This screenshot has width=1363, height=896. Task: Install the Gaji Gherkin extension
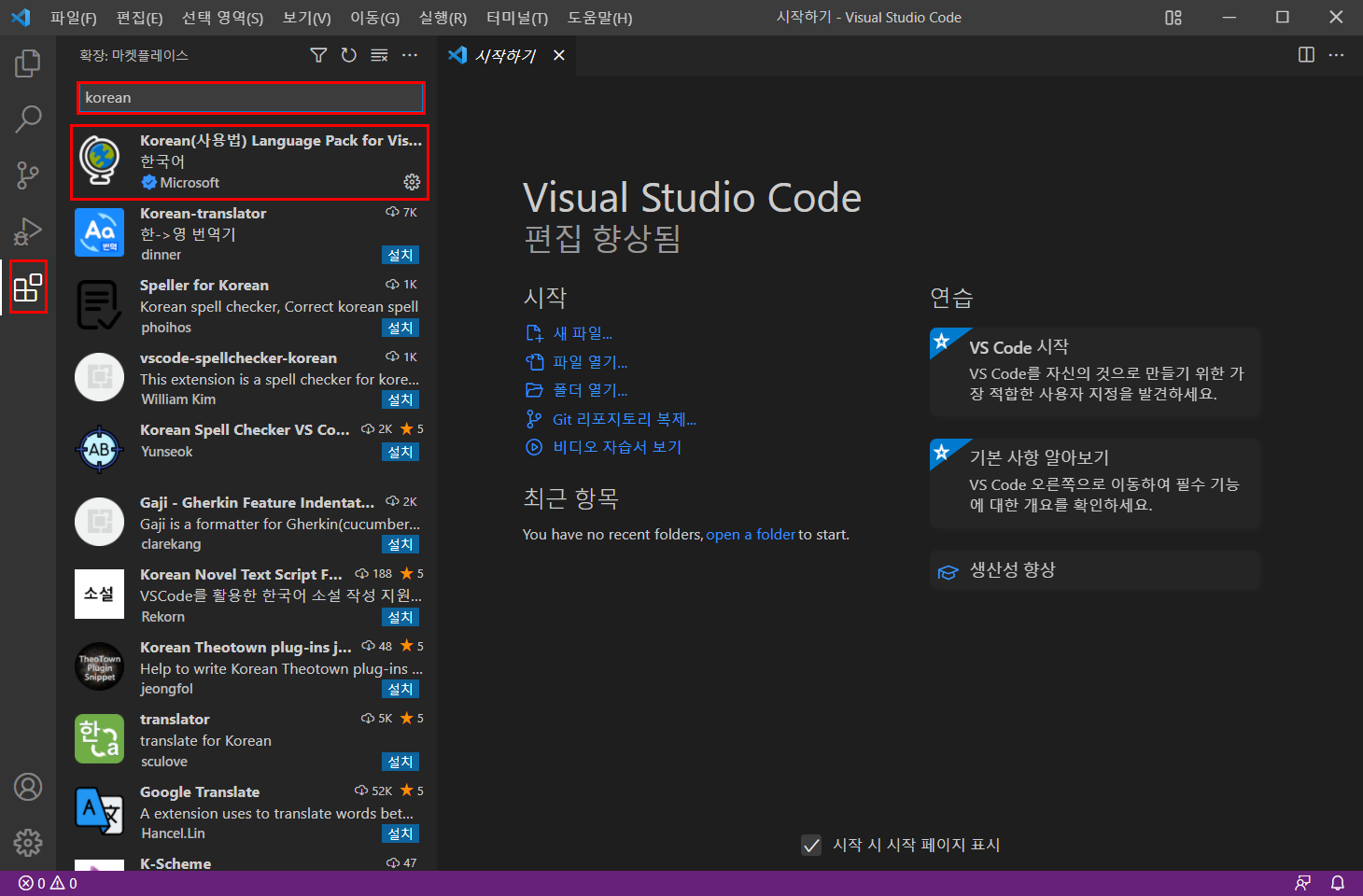pyautogui.click(x=400, y=544)
